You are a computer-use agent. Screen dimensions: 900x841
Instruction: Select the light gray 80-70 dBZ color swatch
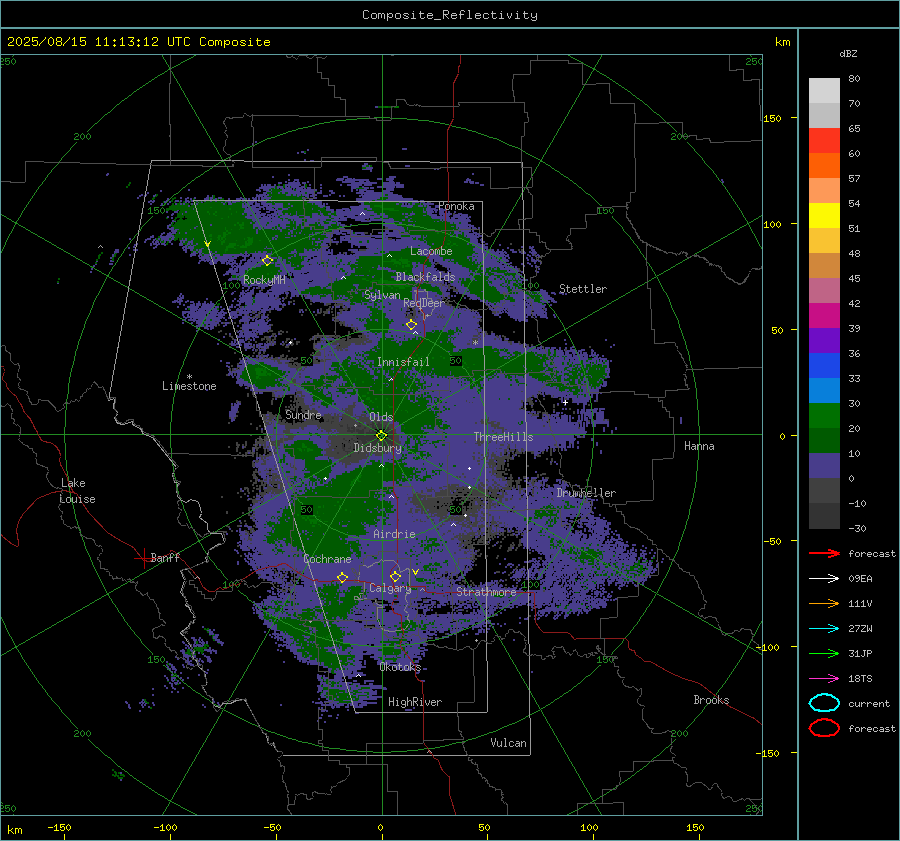(824, 91)
